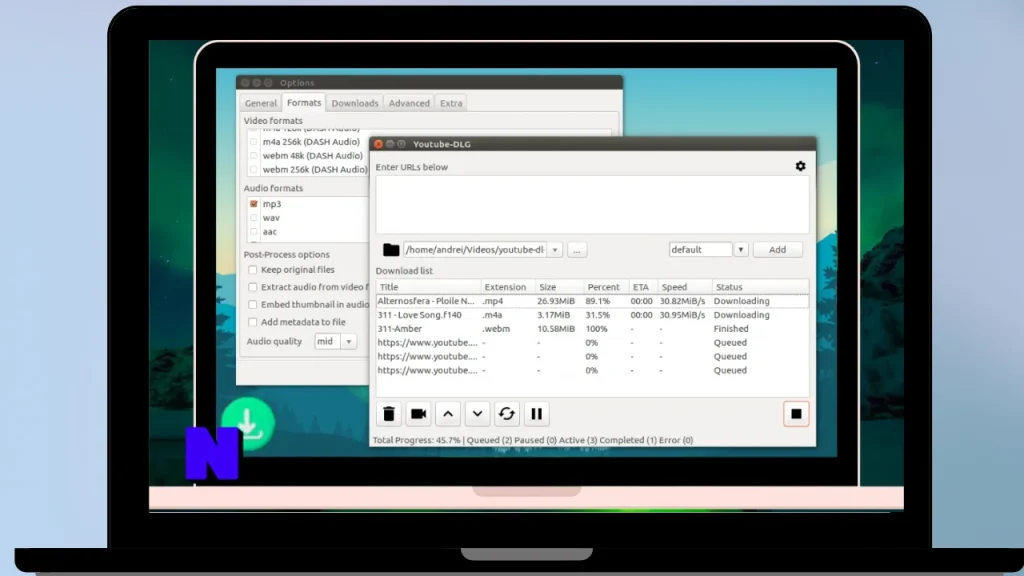Stop all downloads with square stop button

(x=796, y=413)
